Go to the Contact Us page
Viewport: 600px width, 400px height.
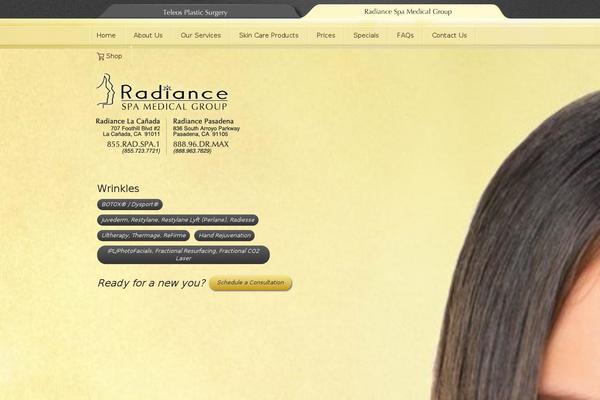(449, 35)
